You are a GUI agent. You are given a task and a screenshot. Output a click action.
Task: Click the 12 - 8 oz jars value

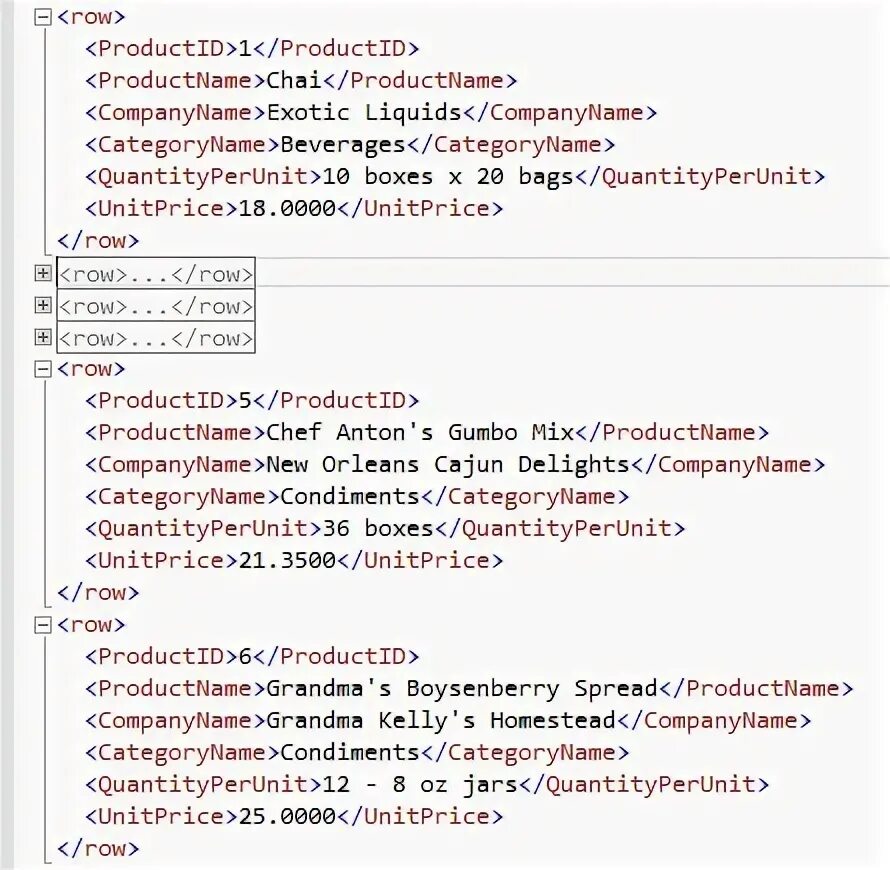click(420, 785)
